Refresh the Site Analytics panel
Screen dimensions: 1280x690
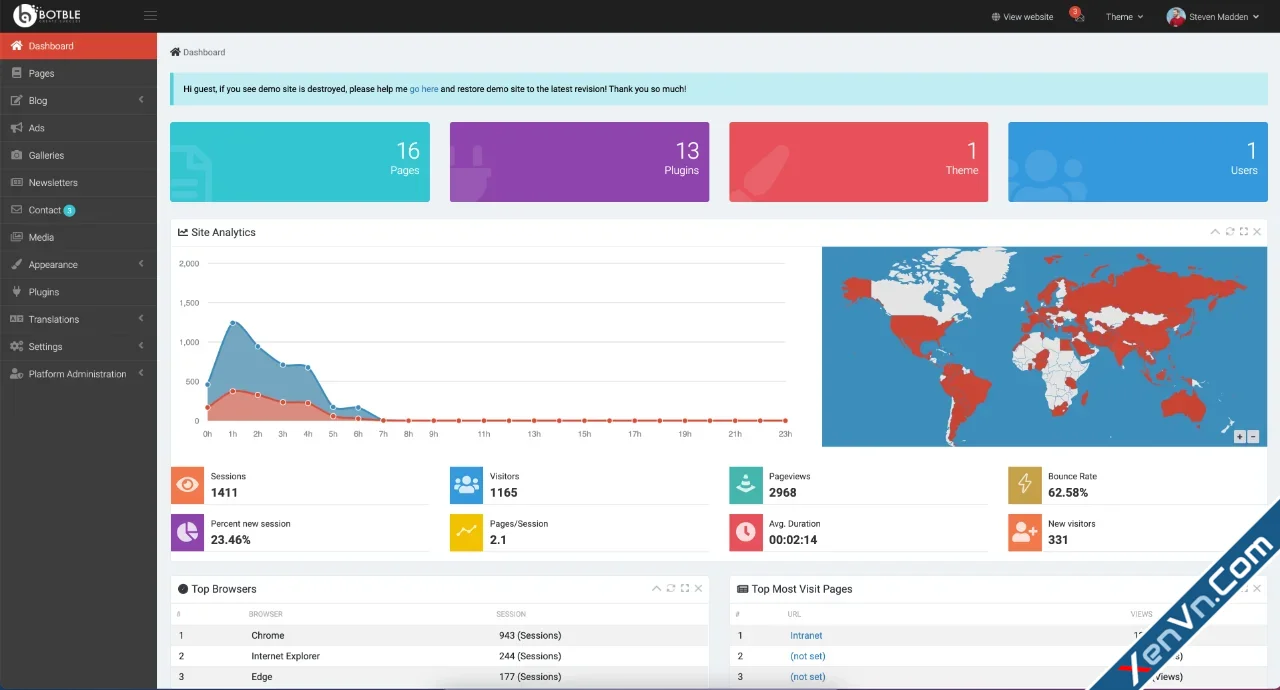[1229, 231]
